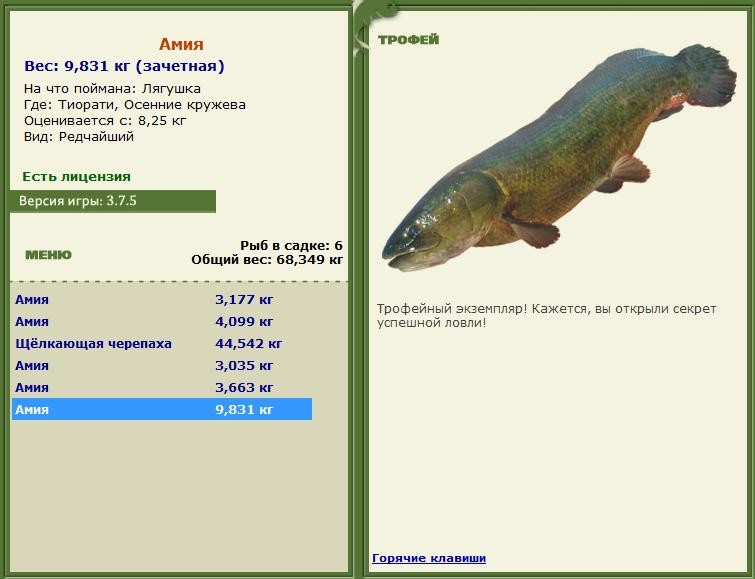Click the Рыб в садке: 6 counter
The height and width of the screenshot is (579, 755).
click(x=291, y=246)
